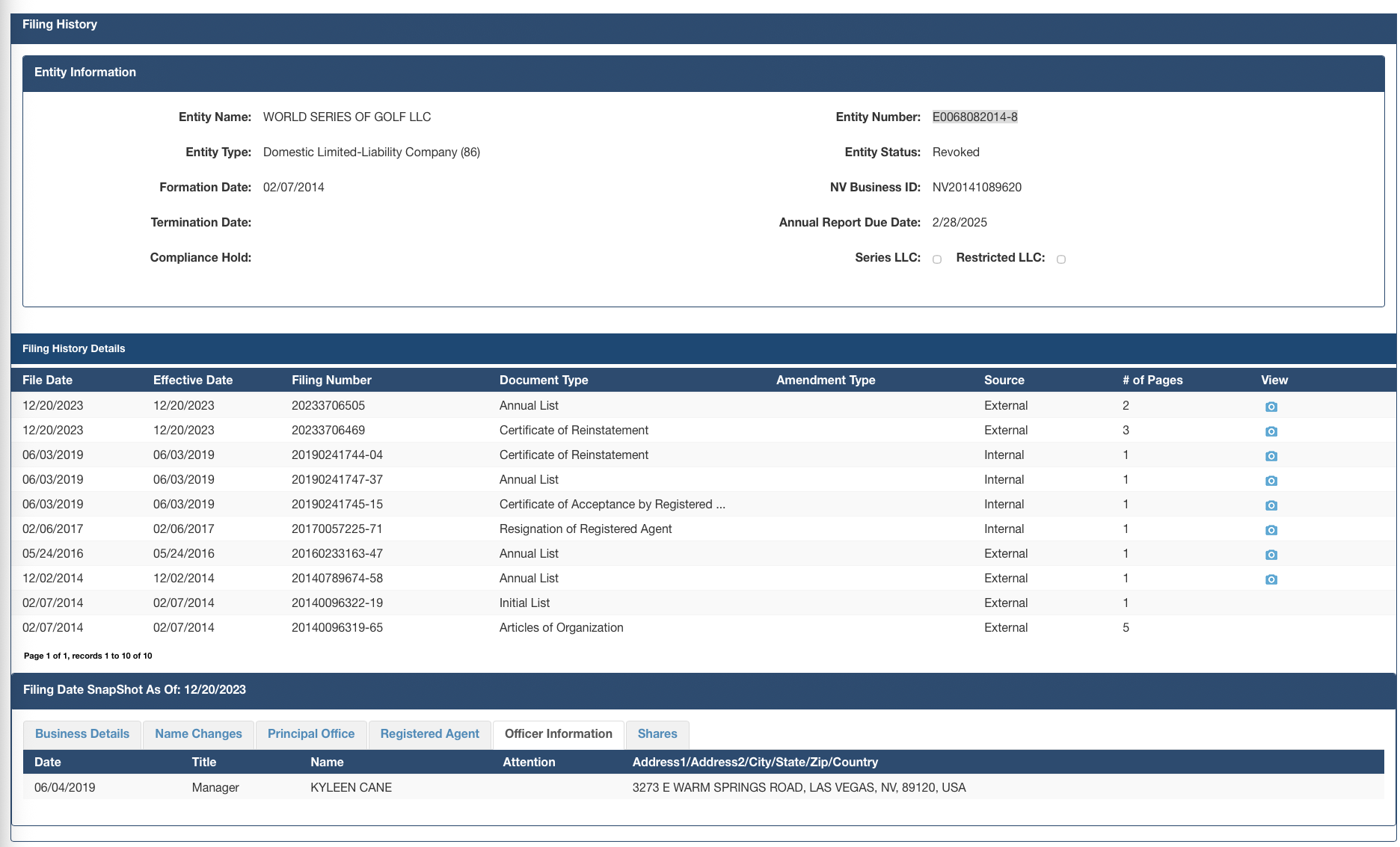
Task: Click filing number 20160233163-47
Action: pos(337,553)
